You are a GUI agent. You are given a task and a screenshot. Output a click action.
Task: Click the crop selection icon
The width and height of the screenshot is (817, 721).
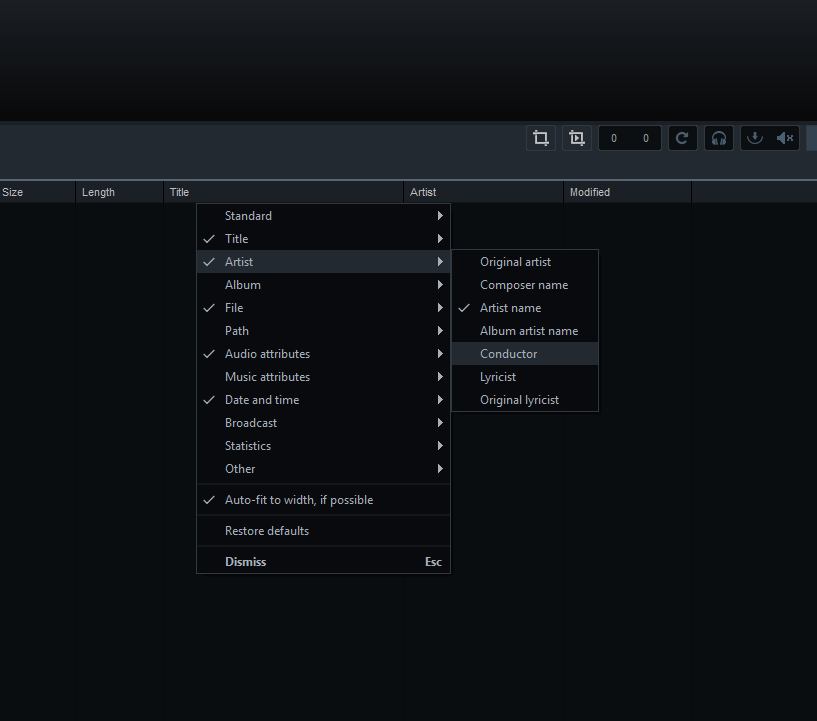pyautogui.click(x=541, y=138)
